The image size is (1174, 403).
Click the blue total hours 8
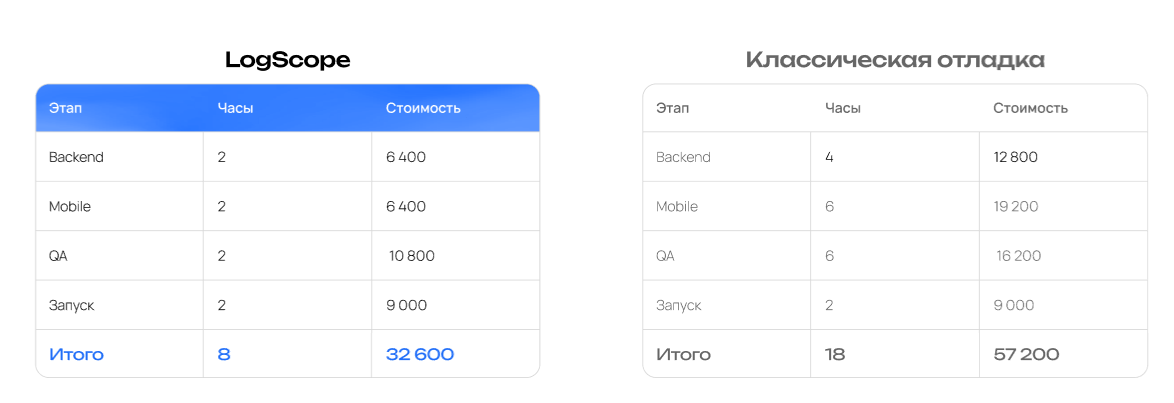[224, 354]
